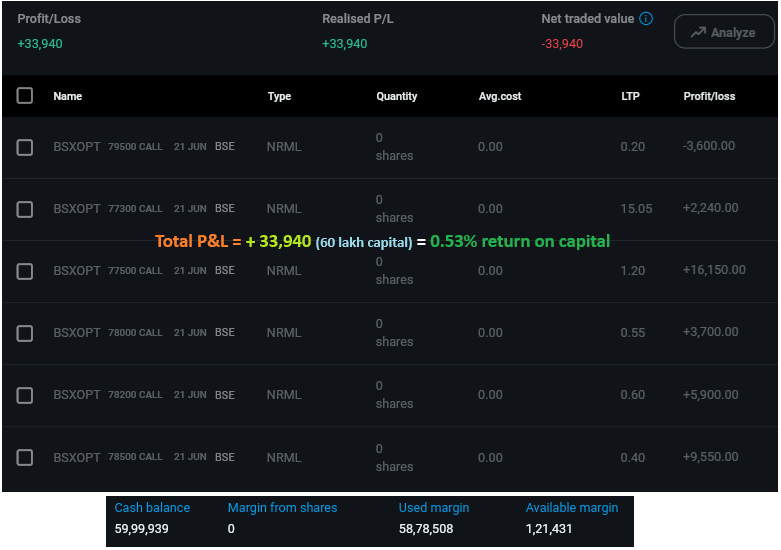Toggle the select-all checkbox in header
The image size is (781, 550).
[x=24, y=96]
